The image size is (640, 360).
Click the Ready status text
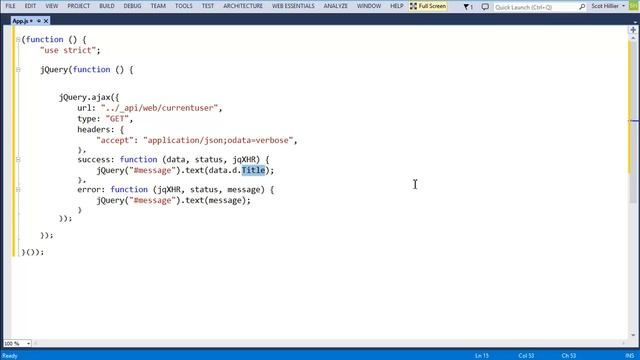(10, 356)
